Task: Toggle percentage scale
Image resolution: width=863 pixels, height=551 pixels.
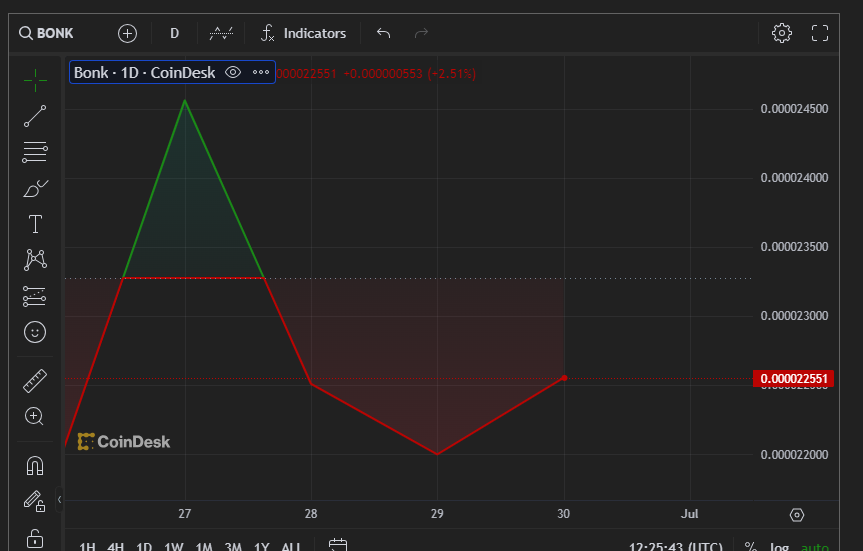Action: pos(750,547)
